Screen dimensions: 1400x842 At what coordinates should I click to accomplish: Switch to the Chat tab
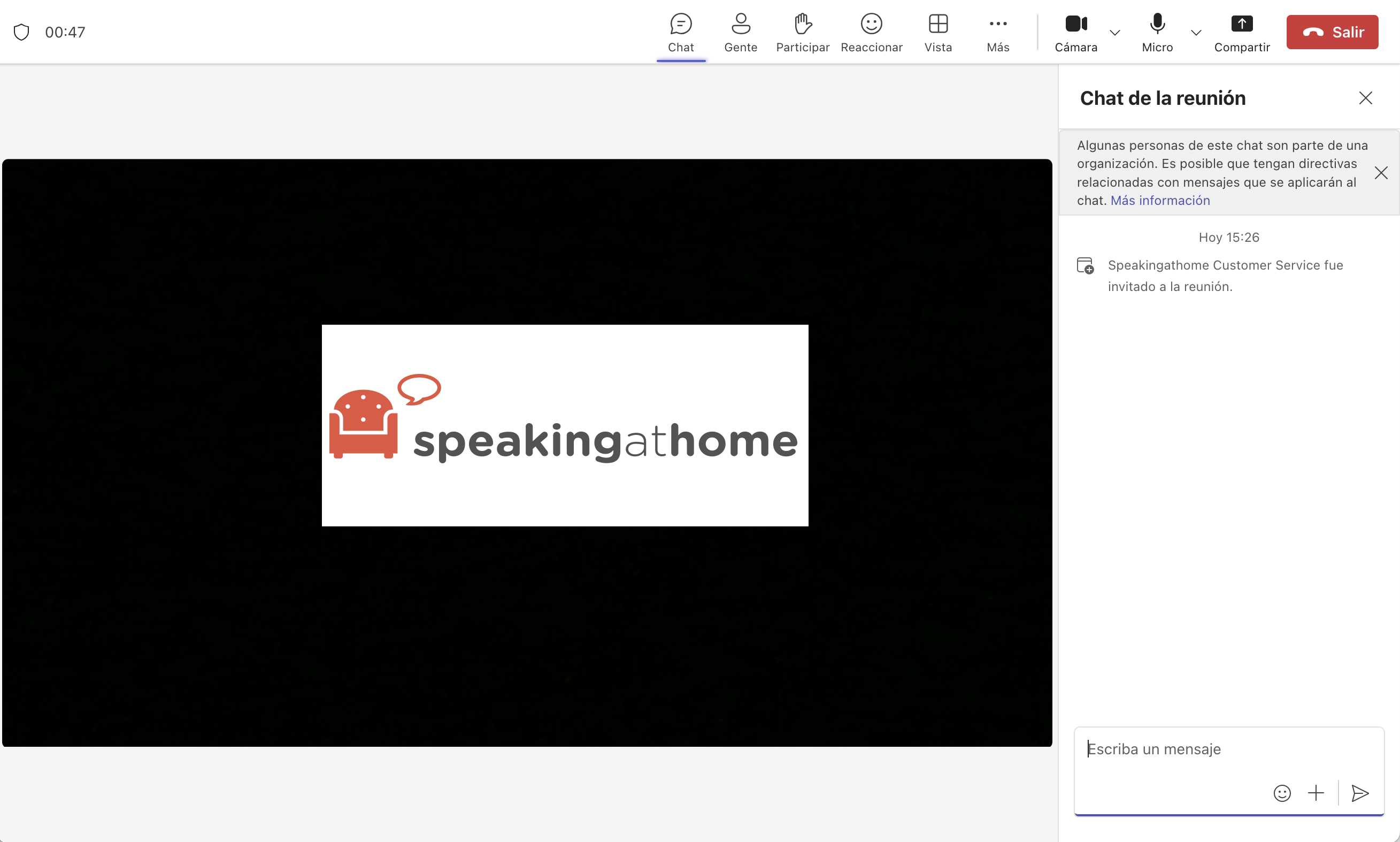[681, 32]
